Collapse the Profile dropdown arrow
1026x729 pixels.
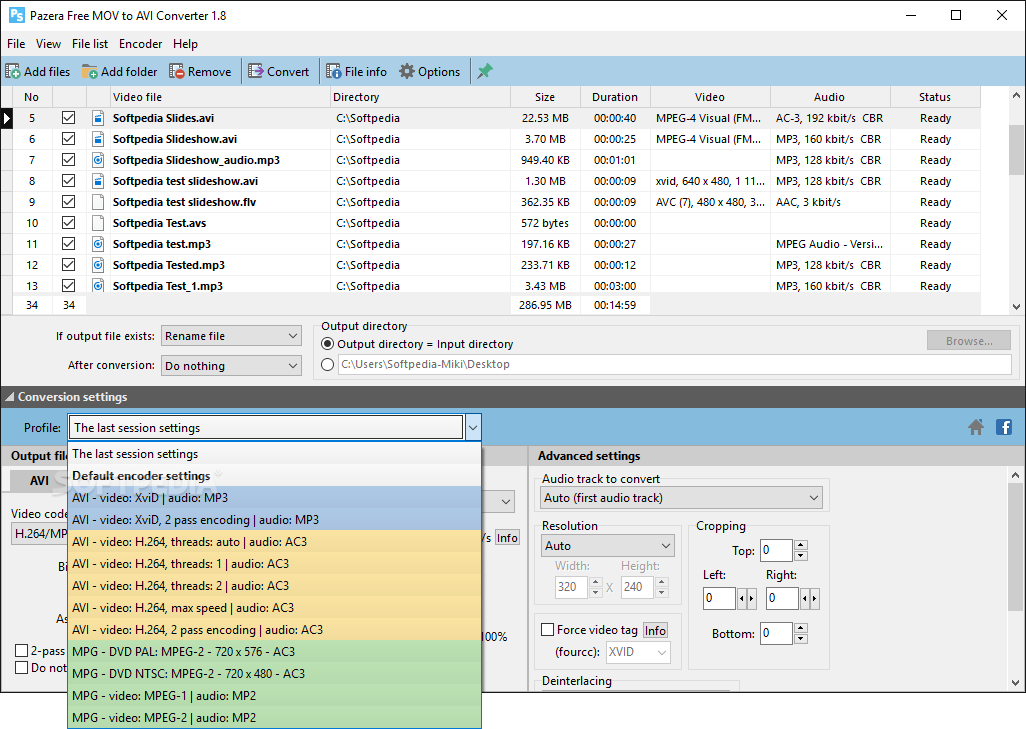[x=472, y=428]
